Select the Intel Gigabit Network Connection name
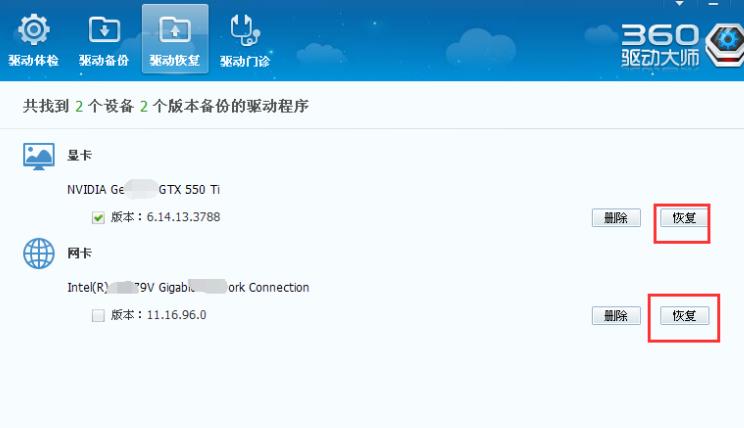Image resolution: width=744 pixels, height=428 pixels. 188,287
